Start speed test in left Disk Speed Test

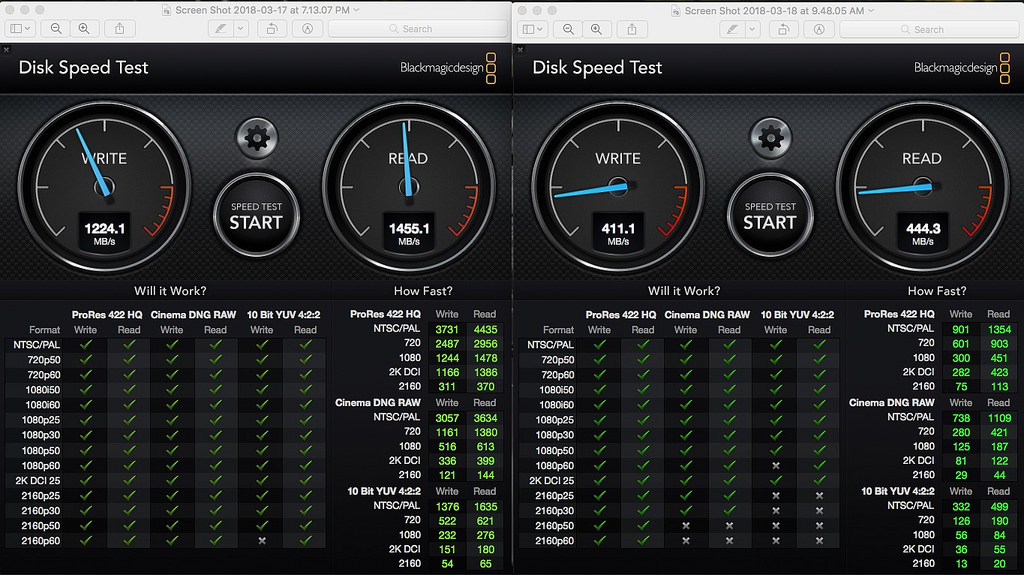[x=256, y=216]
